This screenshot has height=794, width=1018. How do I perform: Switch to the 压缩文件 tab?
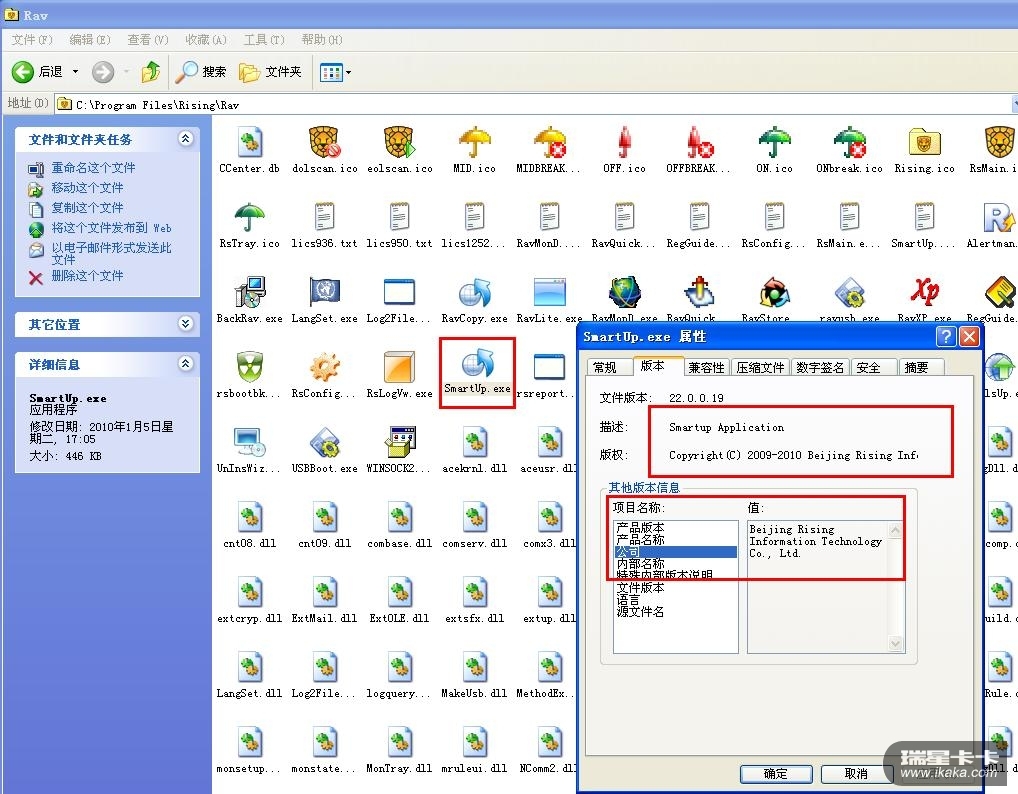tap(760, 367)
